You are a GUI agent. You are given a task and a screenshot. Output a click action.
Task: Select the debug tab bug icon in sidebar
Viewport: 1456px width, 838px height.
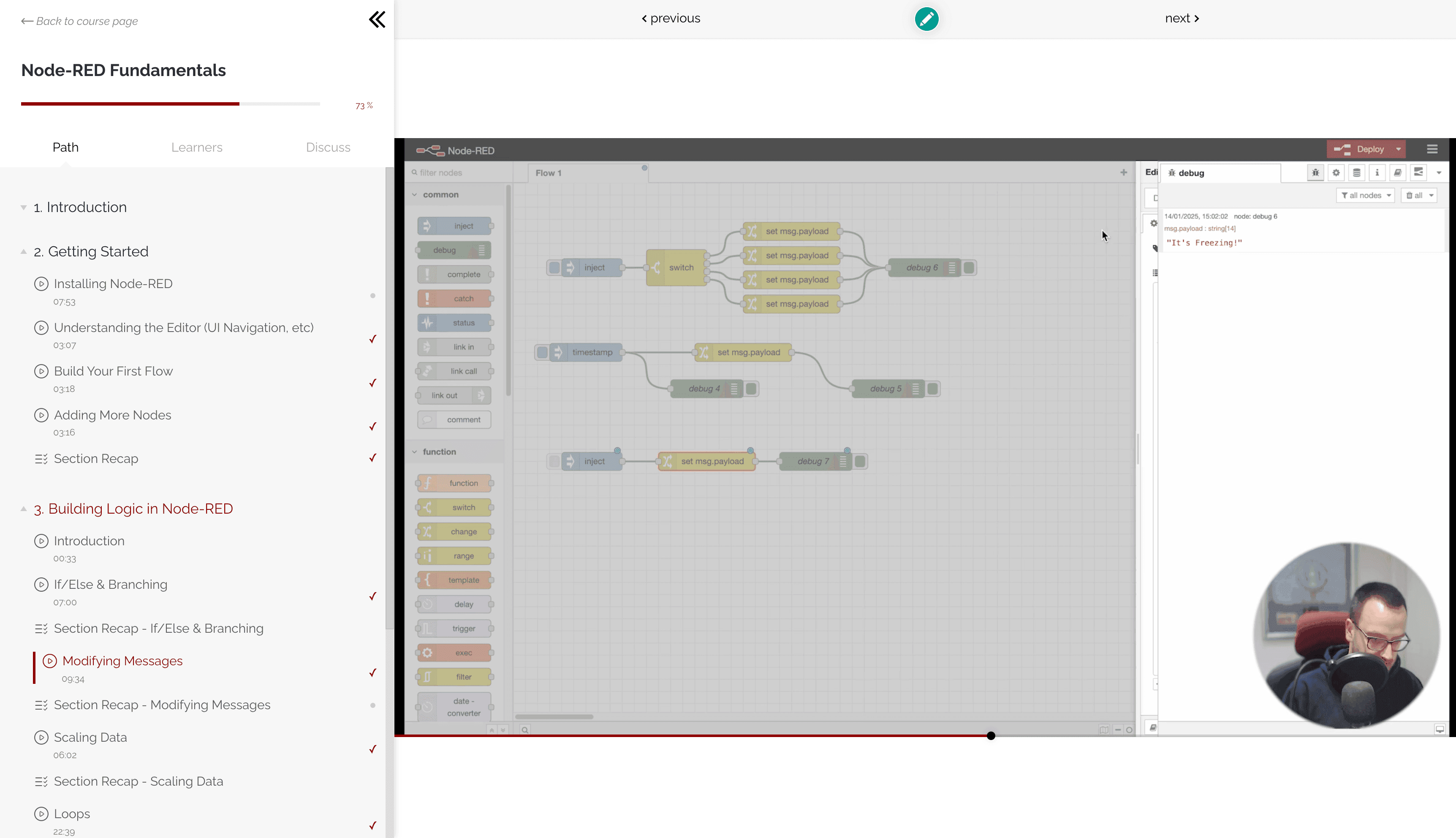pos(1316,171)
